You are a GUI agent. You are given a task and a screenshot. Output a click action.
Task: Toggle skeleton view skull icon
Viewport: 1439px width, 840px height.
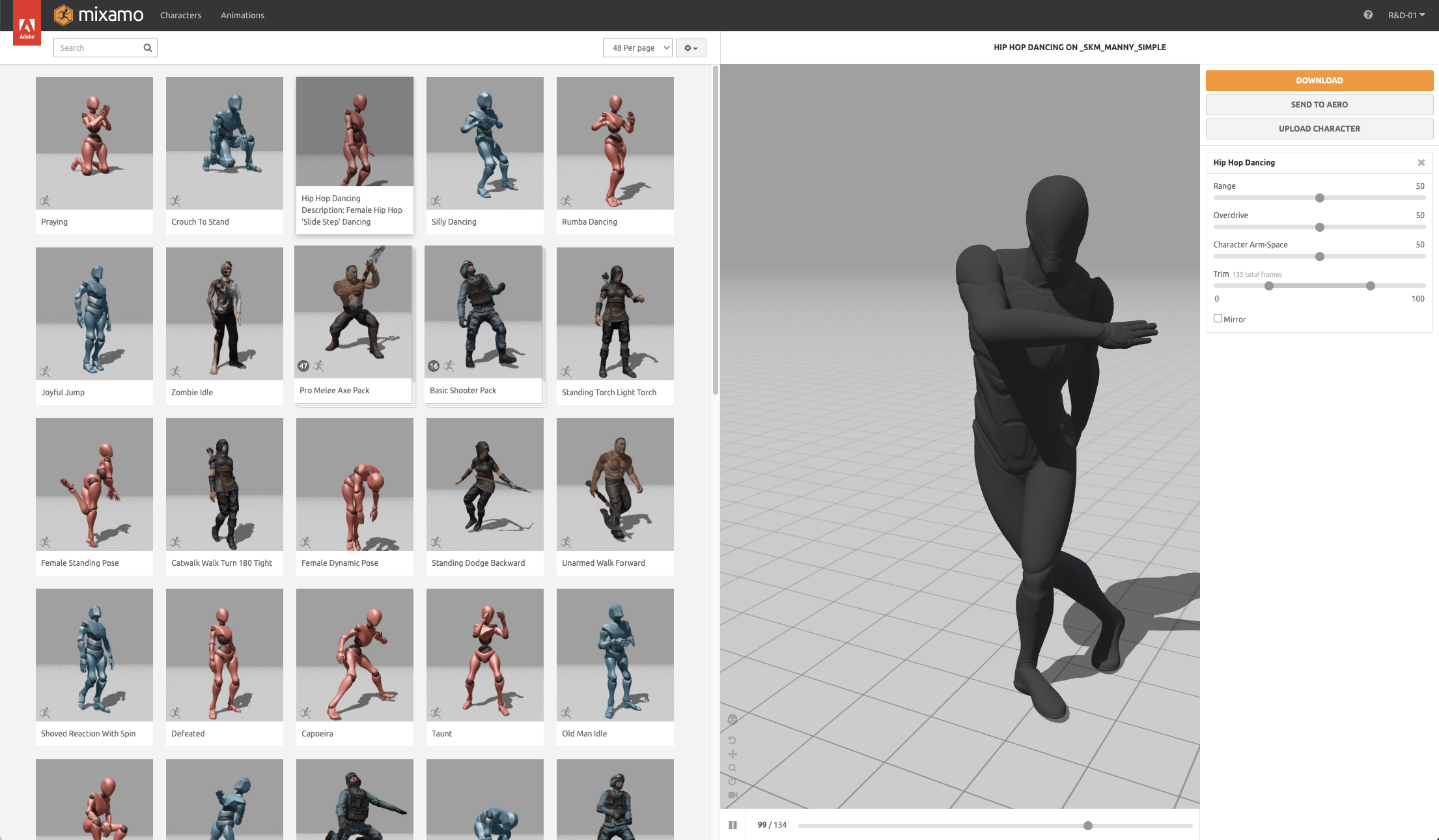click(x=733, y=720)
